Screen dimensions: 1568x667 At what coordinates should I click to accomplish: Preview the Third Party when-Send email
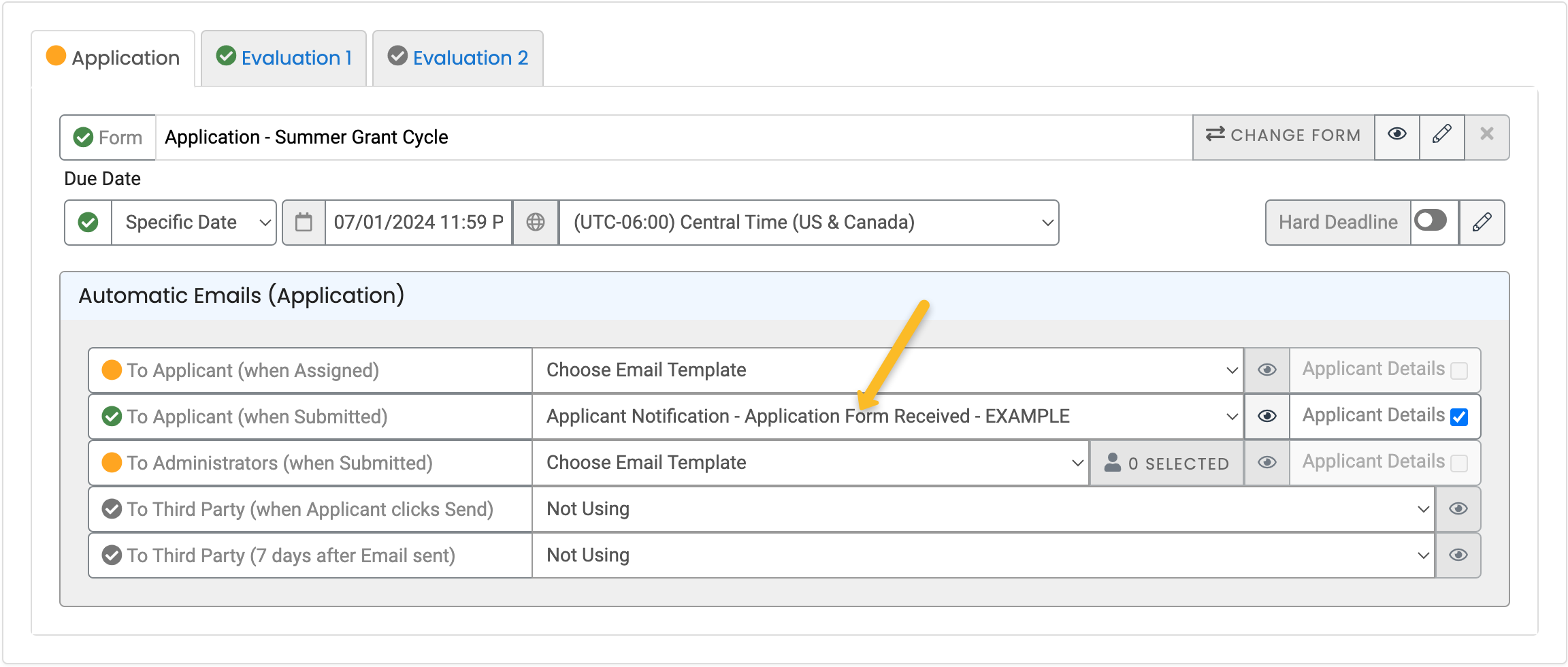(x=1458, y=508)
